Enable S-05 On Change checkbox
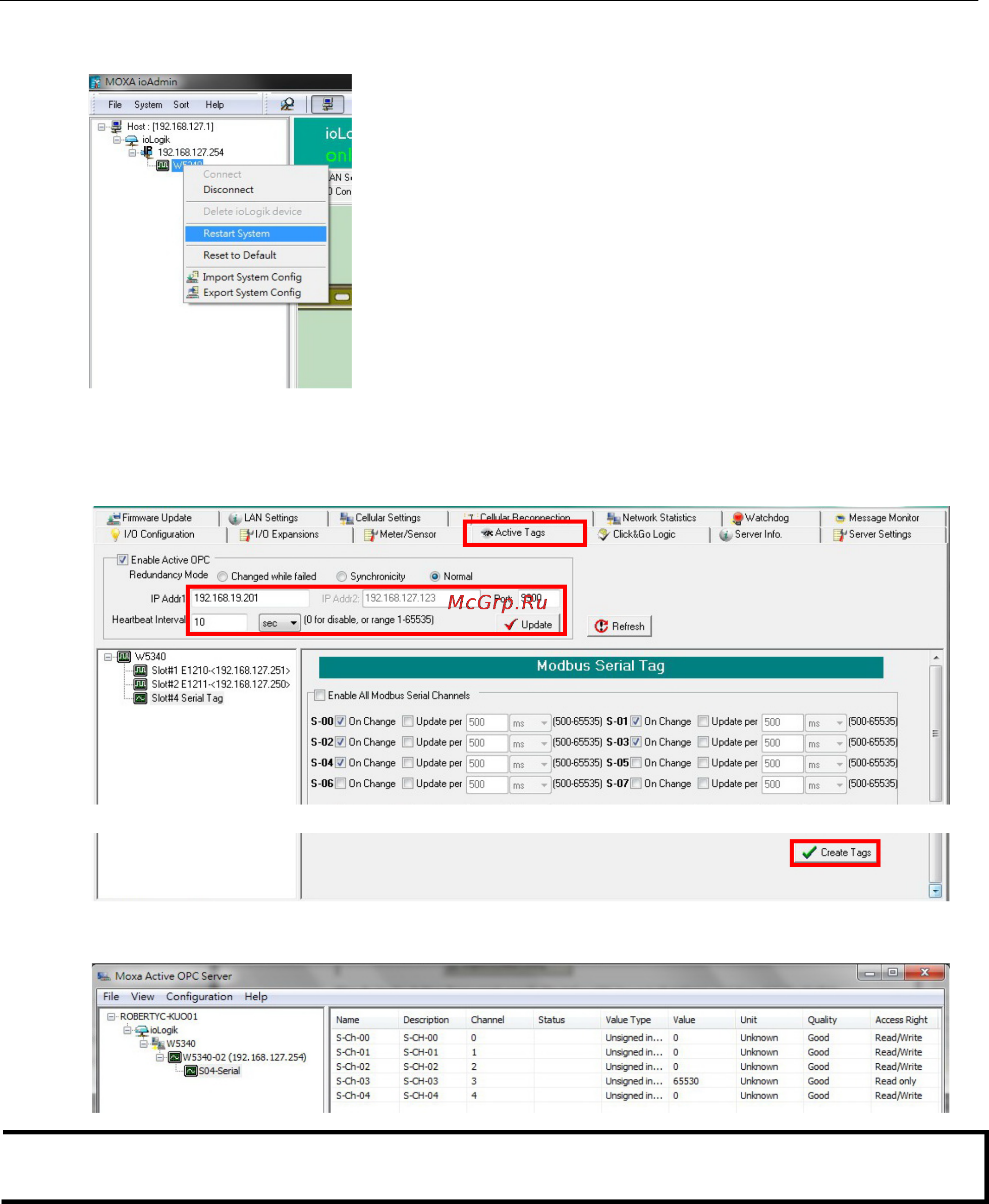 (636, 762)
